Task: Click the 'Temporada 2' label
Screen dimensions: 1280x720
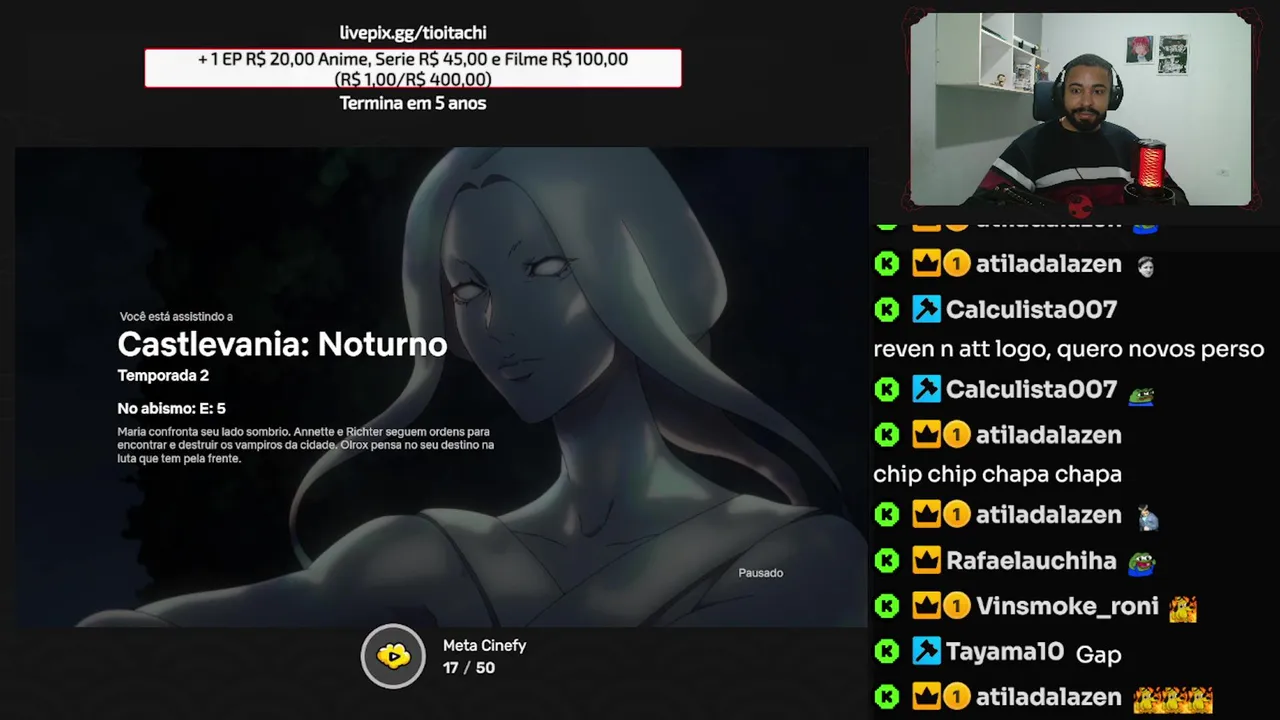Action: (x=163, y=376)
